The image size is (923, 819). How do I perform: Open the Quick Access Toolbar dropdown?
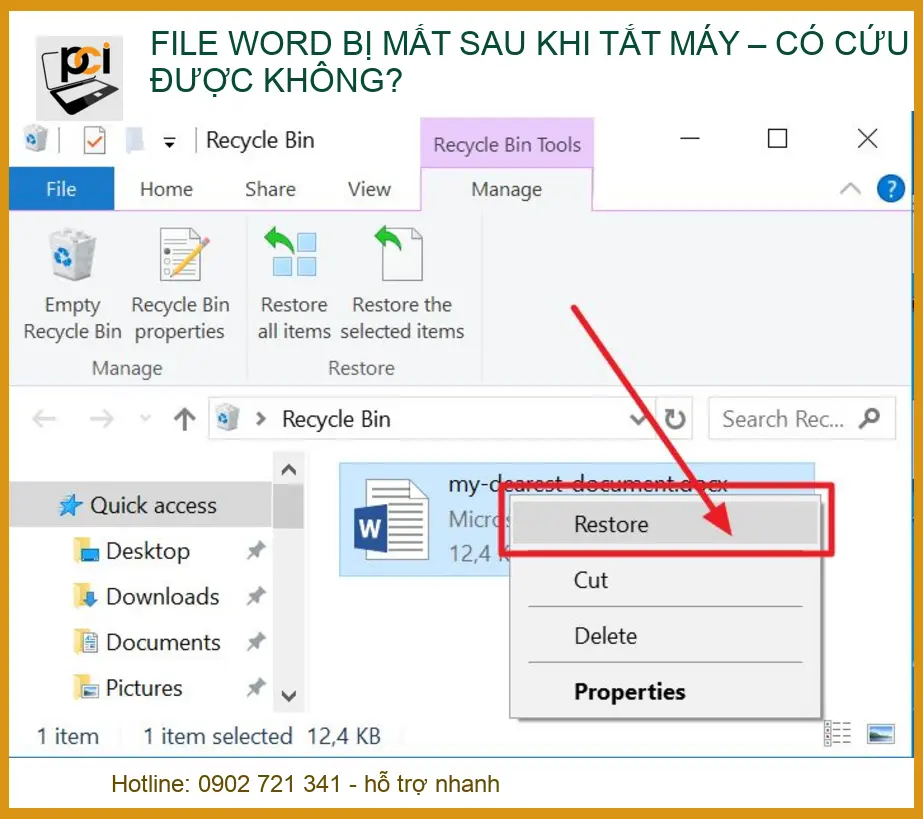[171, 140]
